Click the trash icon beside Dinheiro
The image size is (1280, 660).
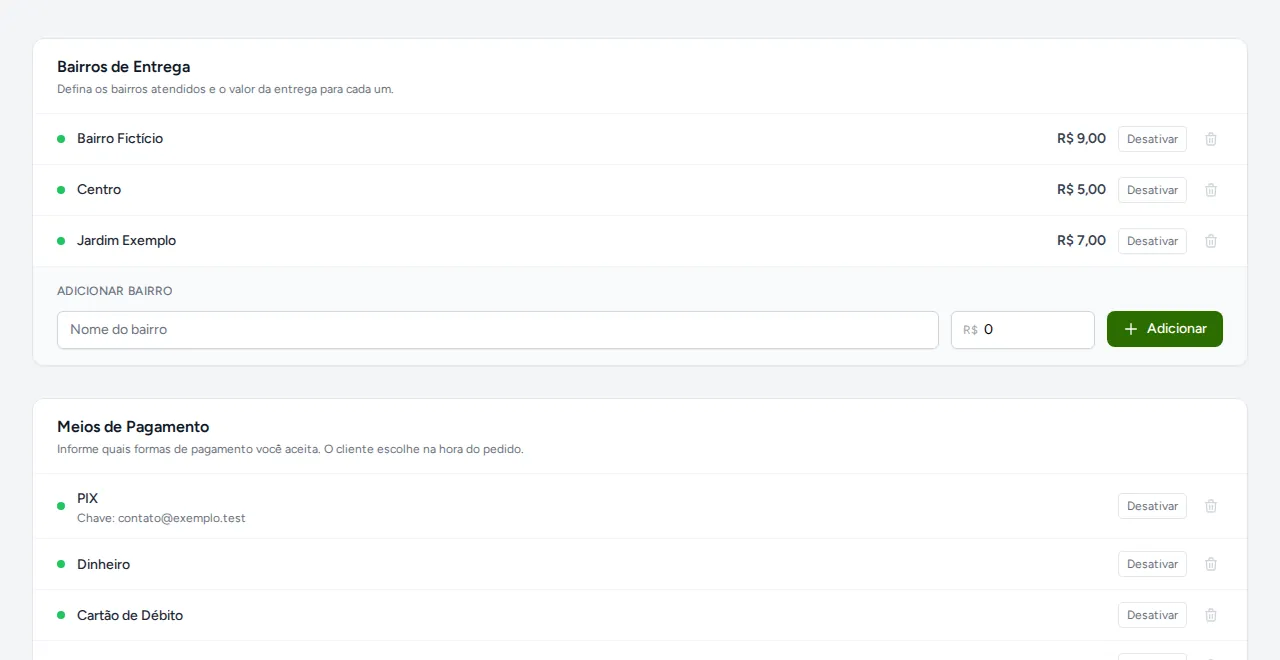click(x=1211, y=564)
